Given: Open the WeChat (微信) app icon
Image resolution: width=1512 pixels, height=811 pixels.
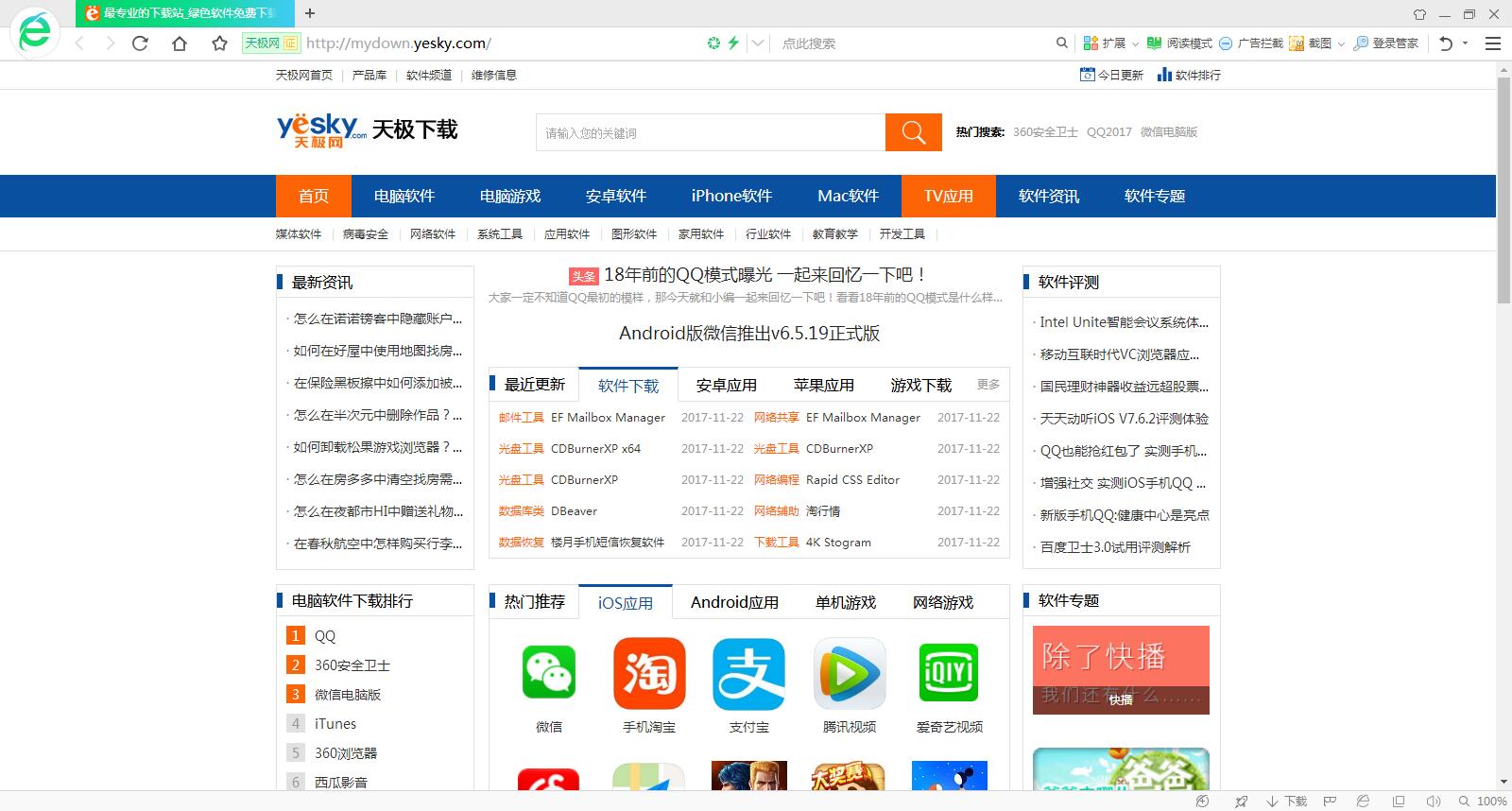Looking at the screenshot, I should pos(549,673).
